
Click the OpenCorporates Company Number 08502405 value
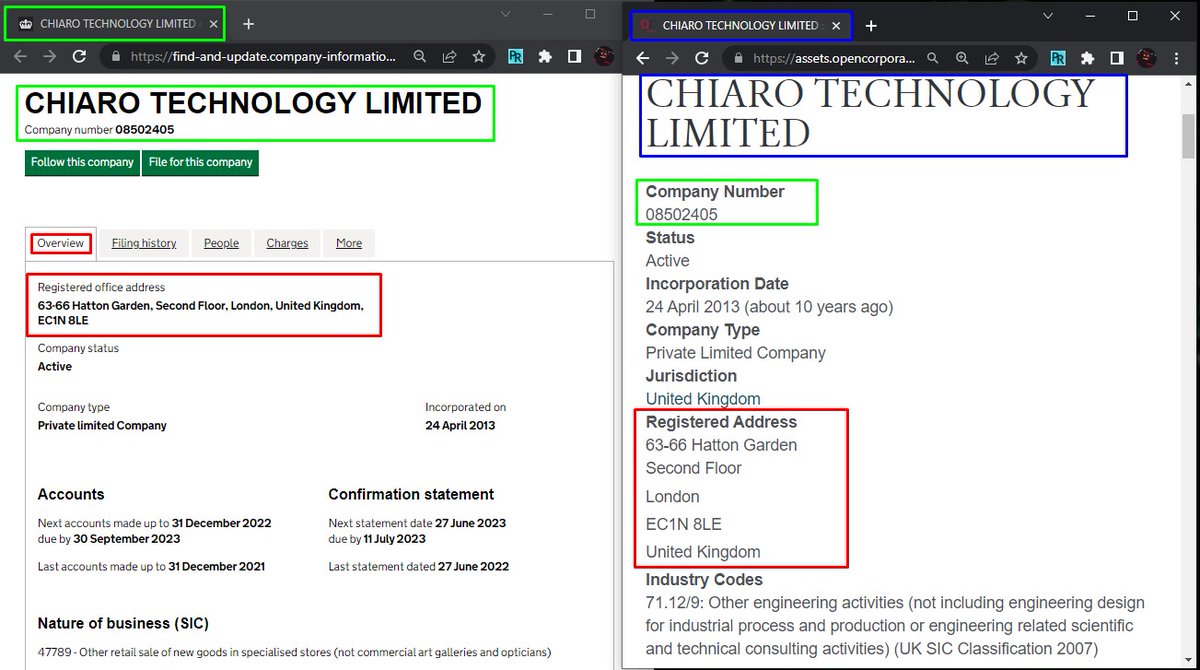pyautogui.click(x=682, y=214)
